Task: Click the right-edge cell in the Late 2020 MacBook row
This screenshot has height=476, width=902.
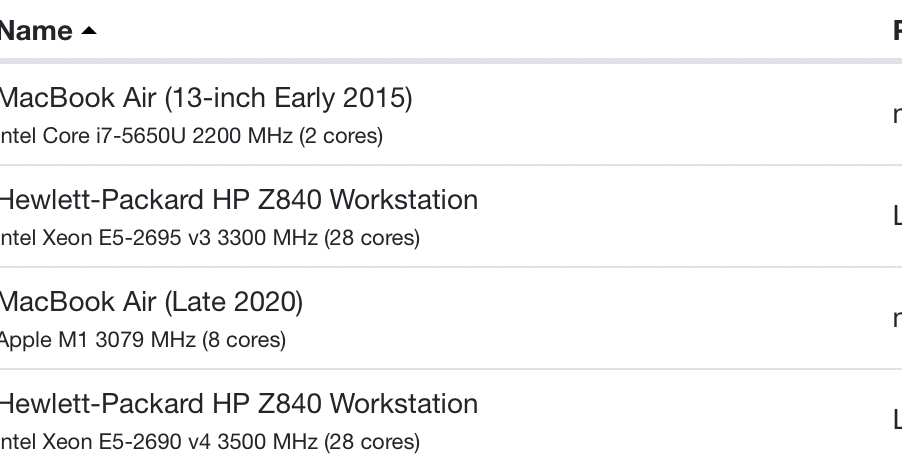Action: click(x=896, y=319)
